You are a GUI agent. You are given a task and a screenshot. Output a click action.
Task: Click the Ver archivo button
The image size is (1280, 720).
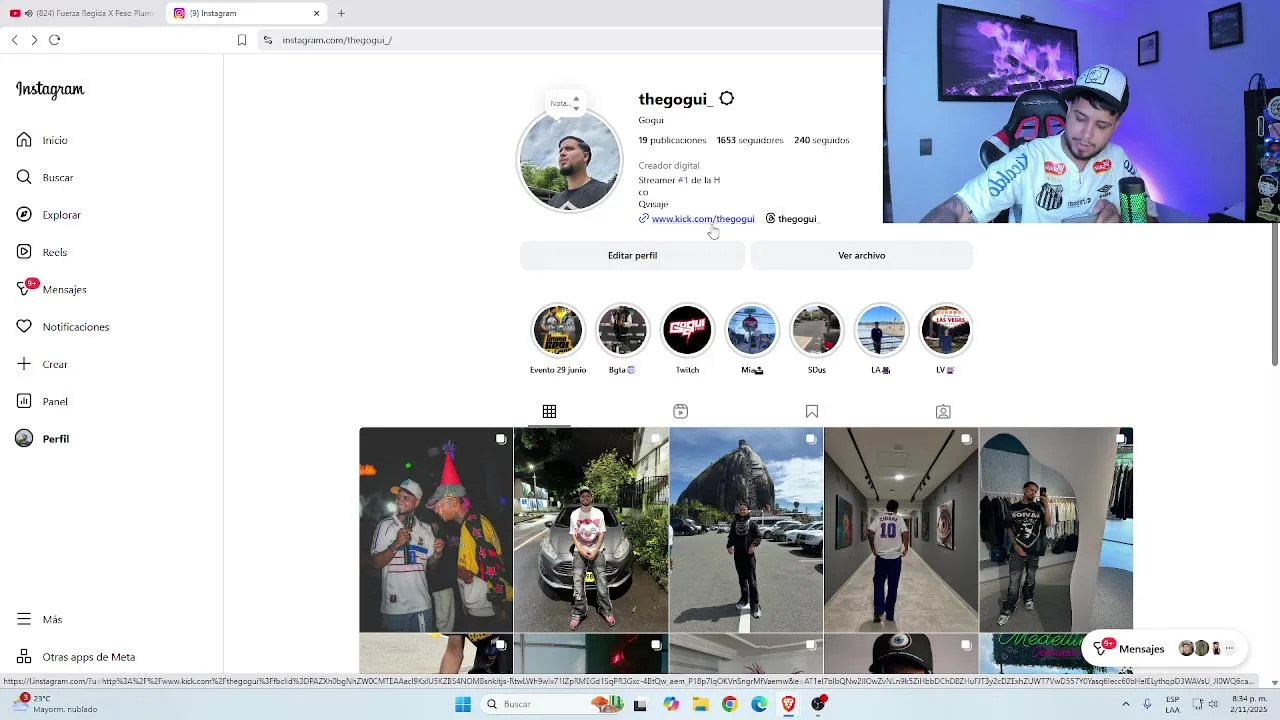tap(861, 256)
